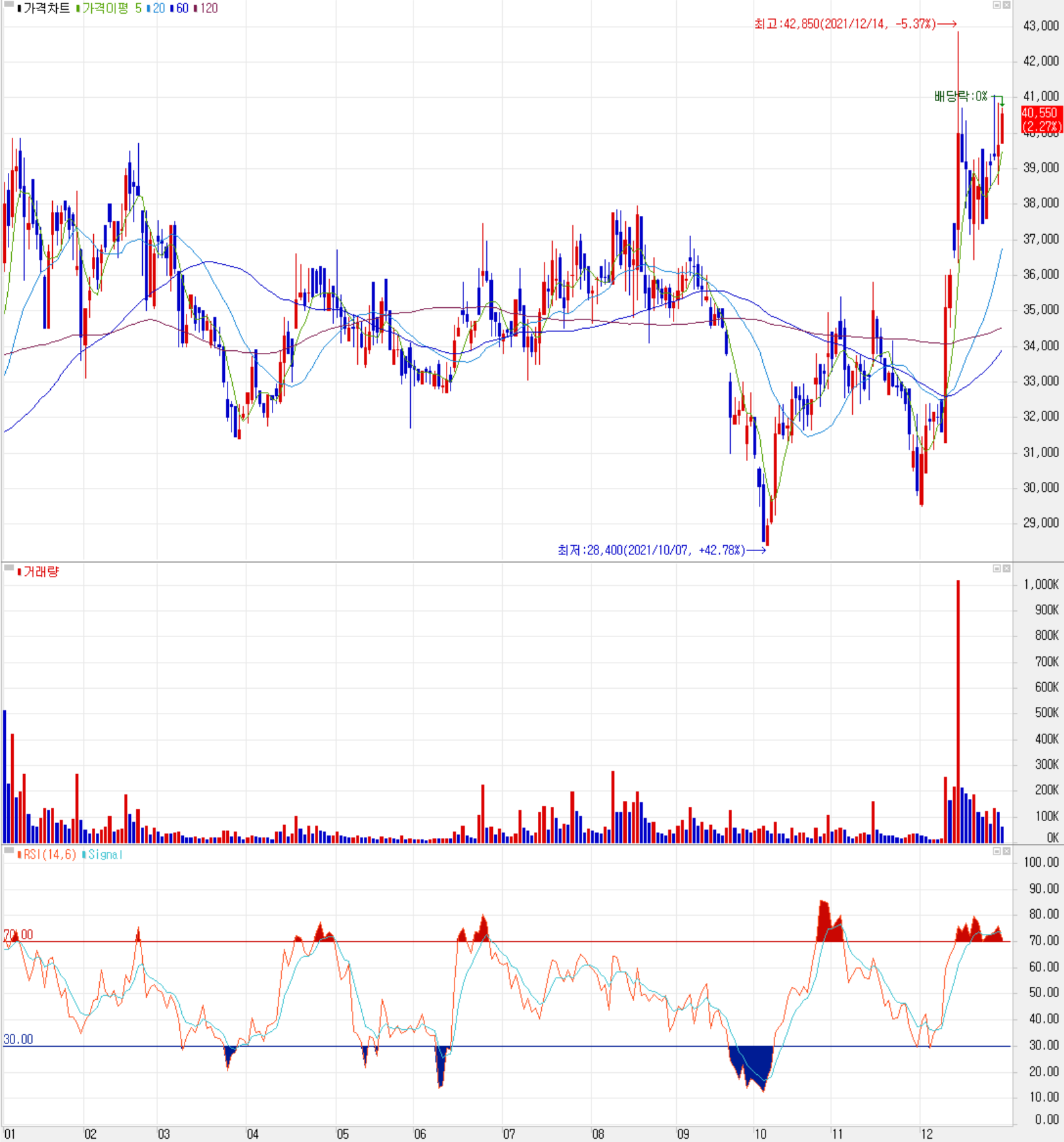Close the volume (거래량) panel
The height and width of the screenshot is (1142, 1064).
[x=1006, y=569]
